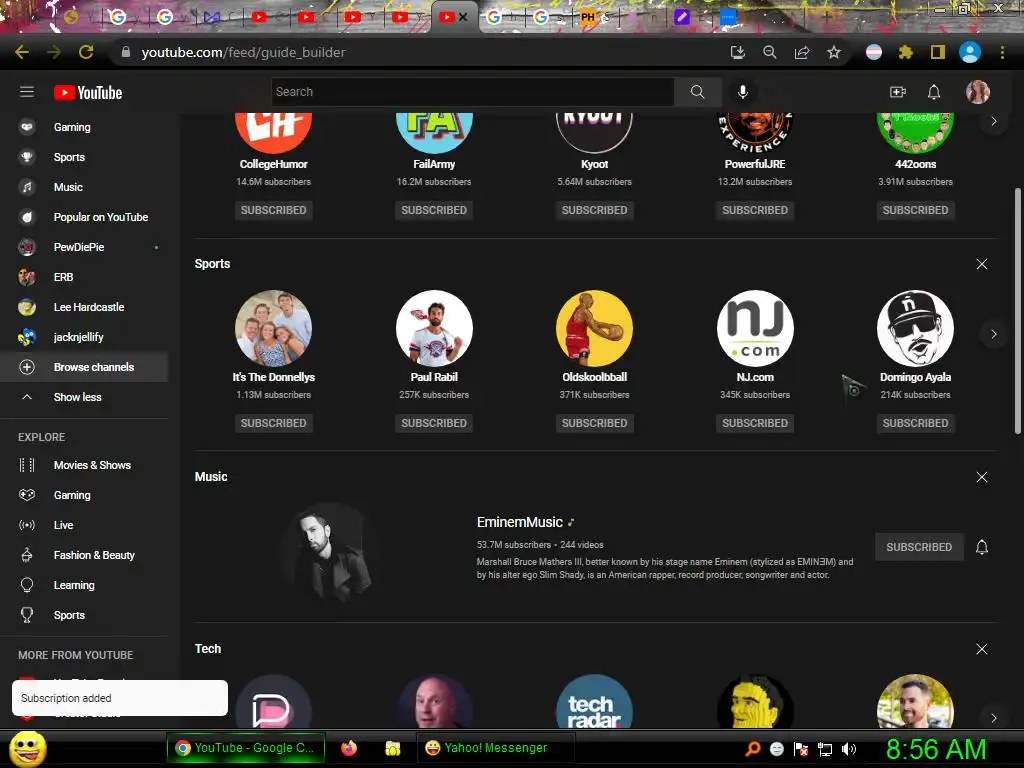Image resolution: width=1024 pixels, height=768 pixels.
Task: Open ERB subscription in sidebar
Action: pyautogui.click(x=85, y=278)
